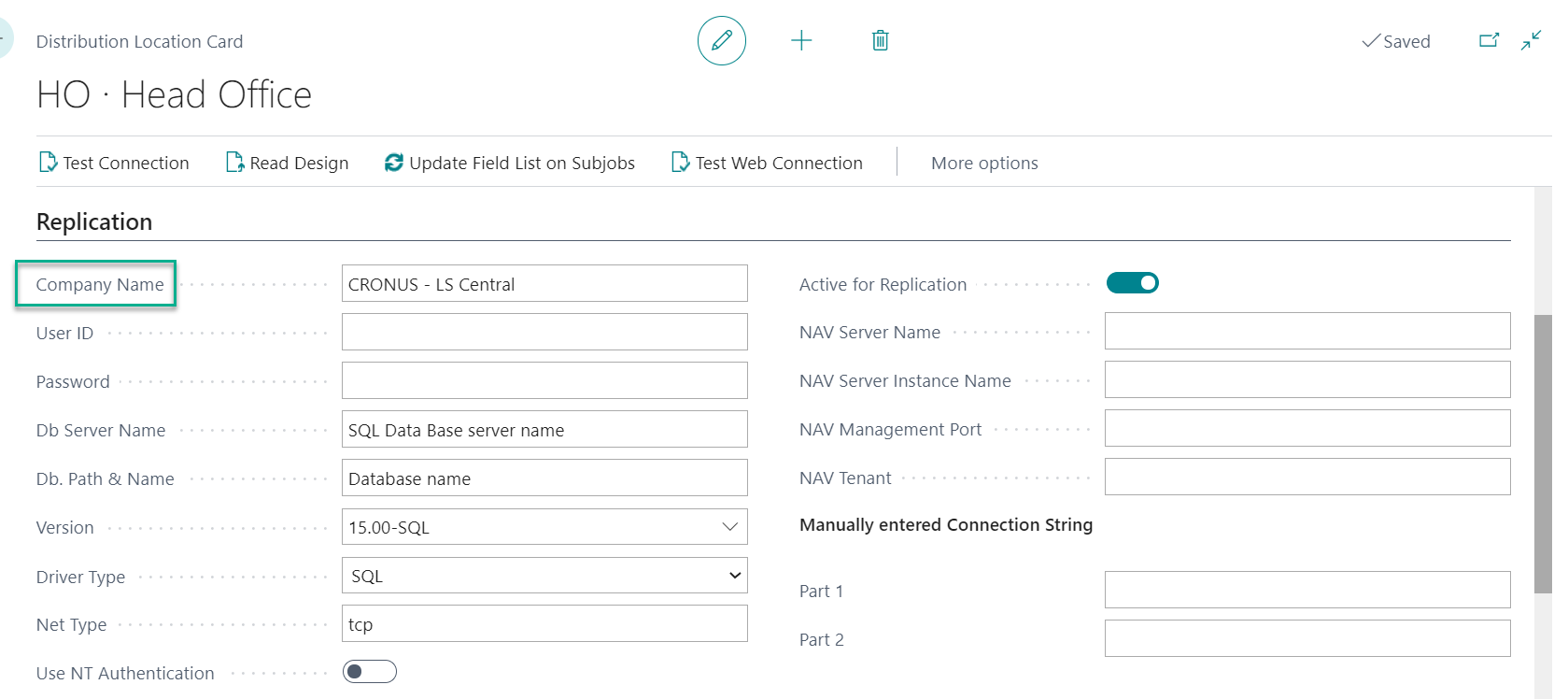Run Test Connection action

click(x=114, y=164)
